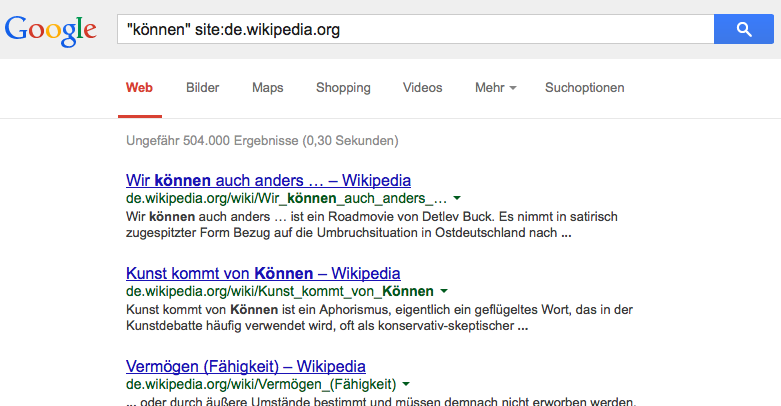Switch to the Bilder tab
Viewport: 781px width, 406px height.
coord(202,88)
